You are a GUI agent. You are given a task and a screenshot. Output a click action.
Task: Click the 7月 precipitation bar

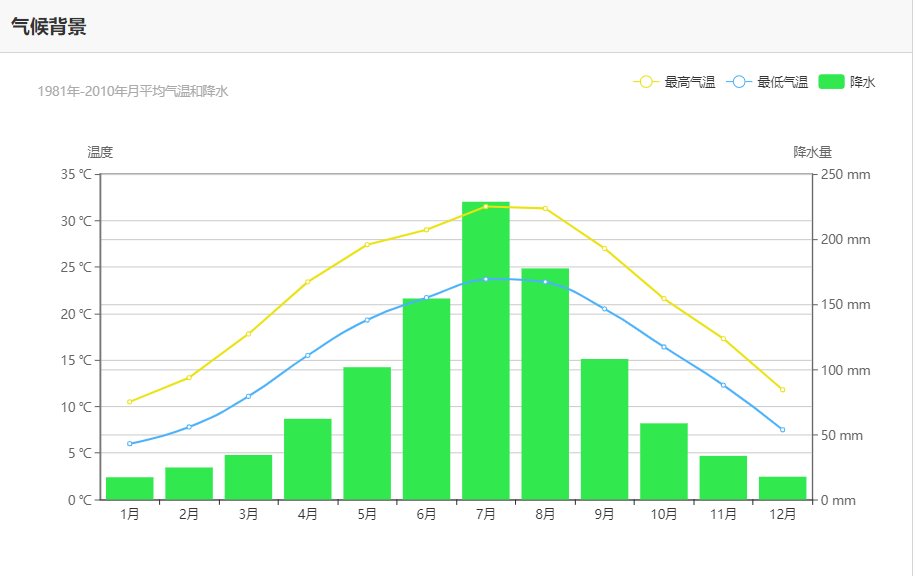point(486,350)
